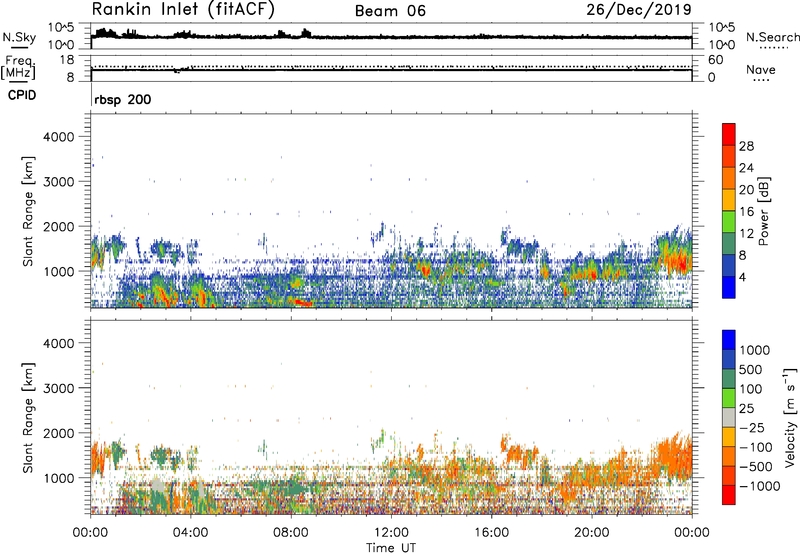Click the 'rbsp 200' control program label
Image resolution: width=800 pixels, height=554 pixels.
tap(122, 99)
